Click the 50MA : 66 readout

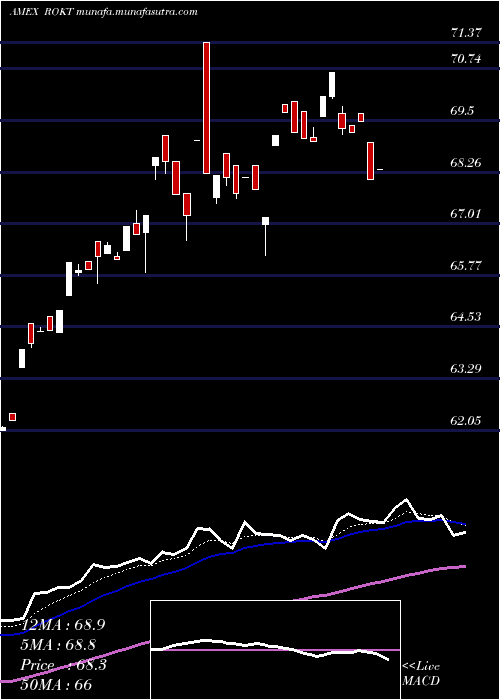[56, 684]
